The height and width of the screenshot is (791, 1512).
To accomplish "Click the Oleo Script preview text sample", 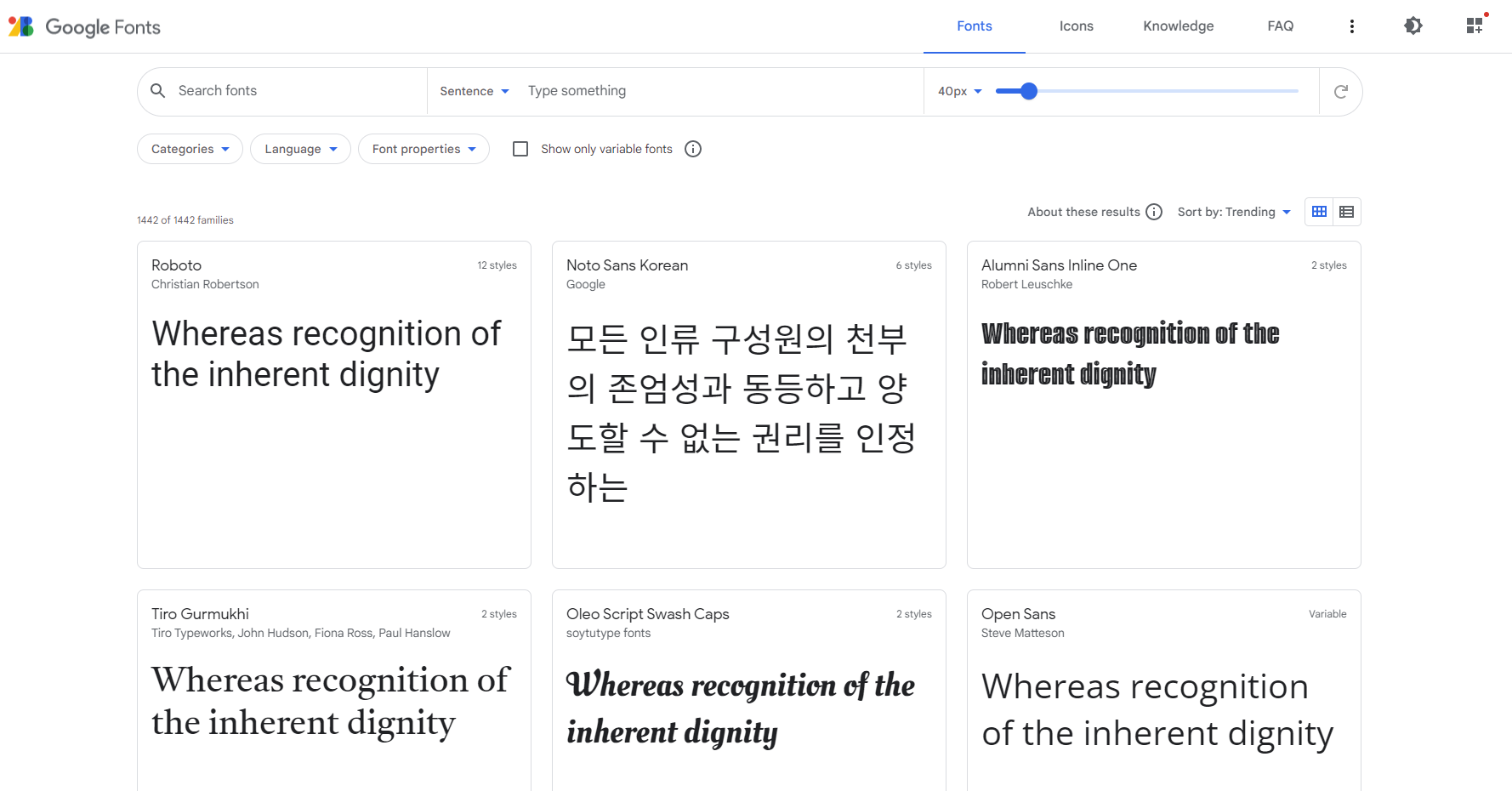I will [740, 708].
